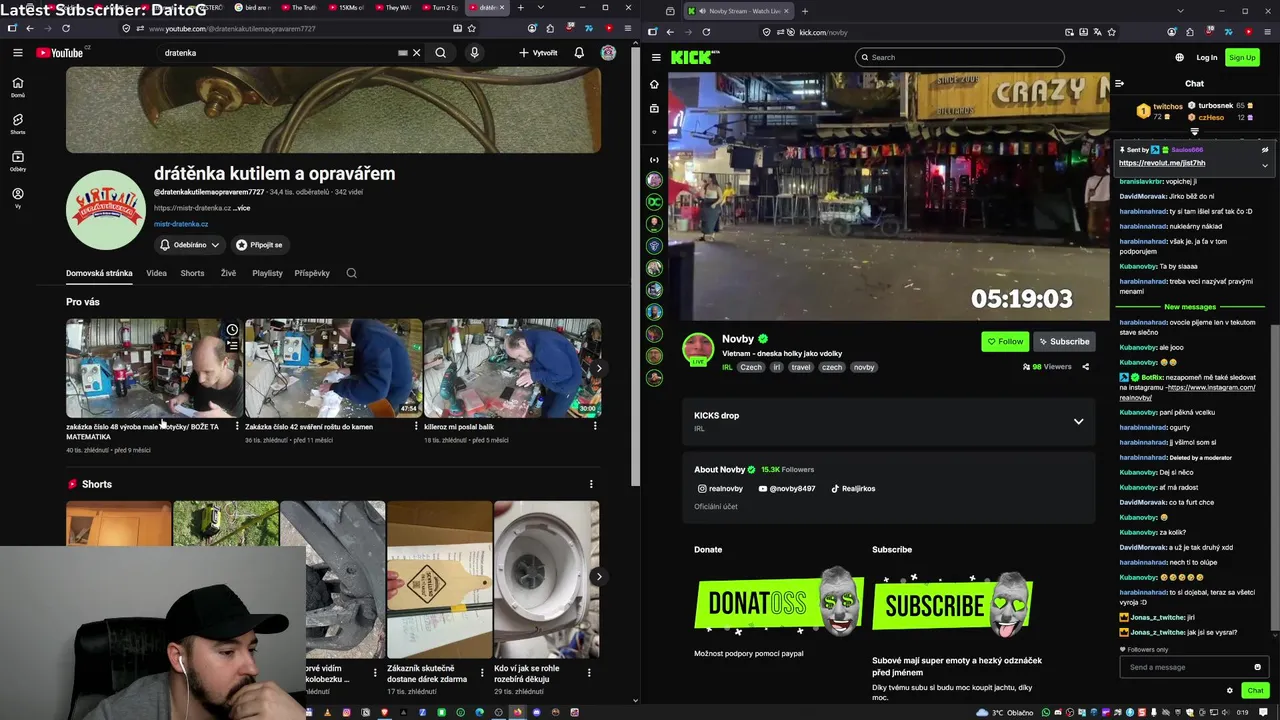Click the DONATOSS donate banner

(779, 603)
